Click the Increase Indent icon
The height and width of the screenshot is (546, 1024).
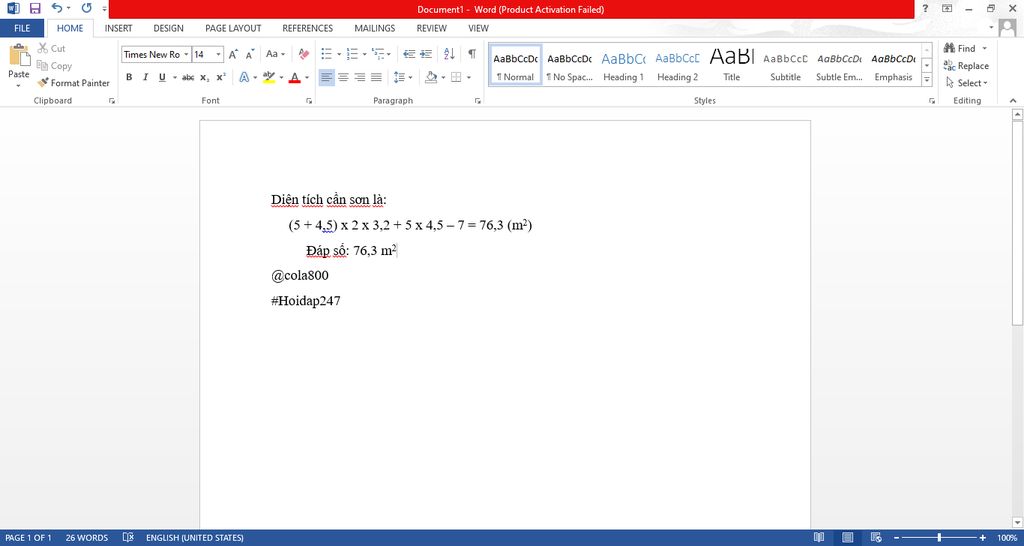click(426, 54)
